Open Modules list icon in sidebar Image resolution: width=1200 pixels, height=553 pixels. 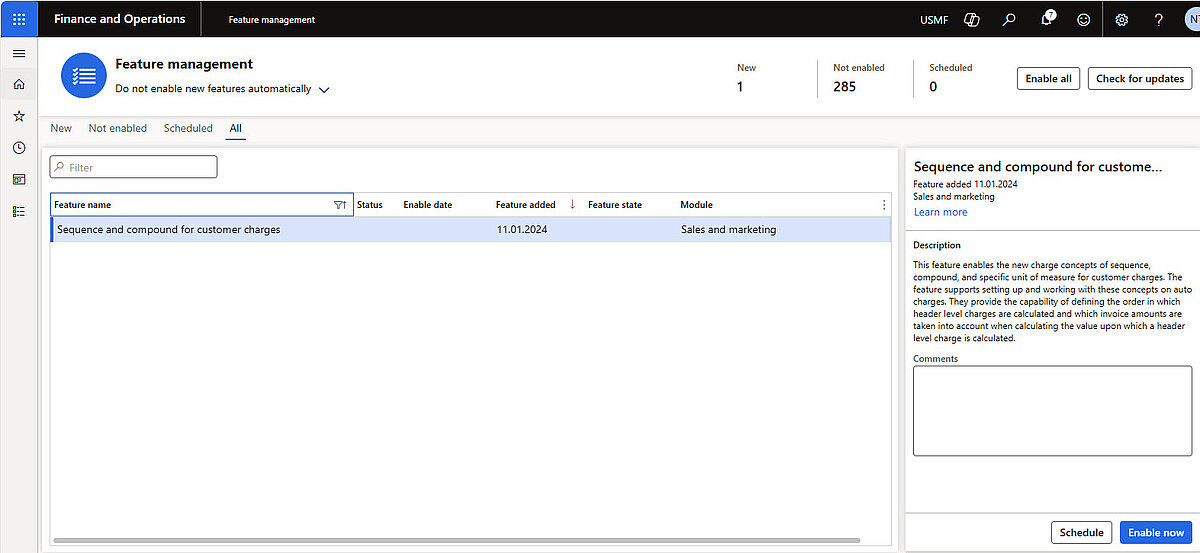click(x=19, y=211)
